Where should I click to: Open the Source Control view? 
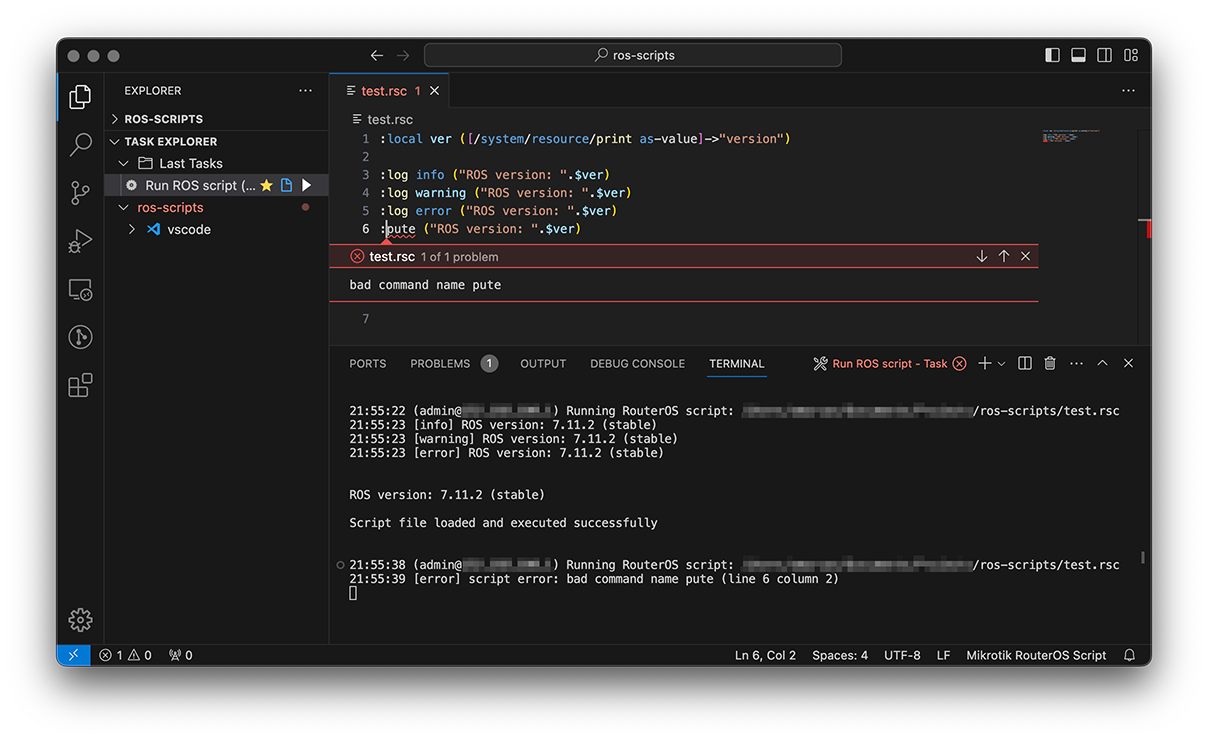80,193
